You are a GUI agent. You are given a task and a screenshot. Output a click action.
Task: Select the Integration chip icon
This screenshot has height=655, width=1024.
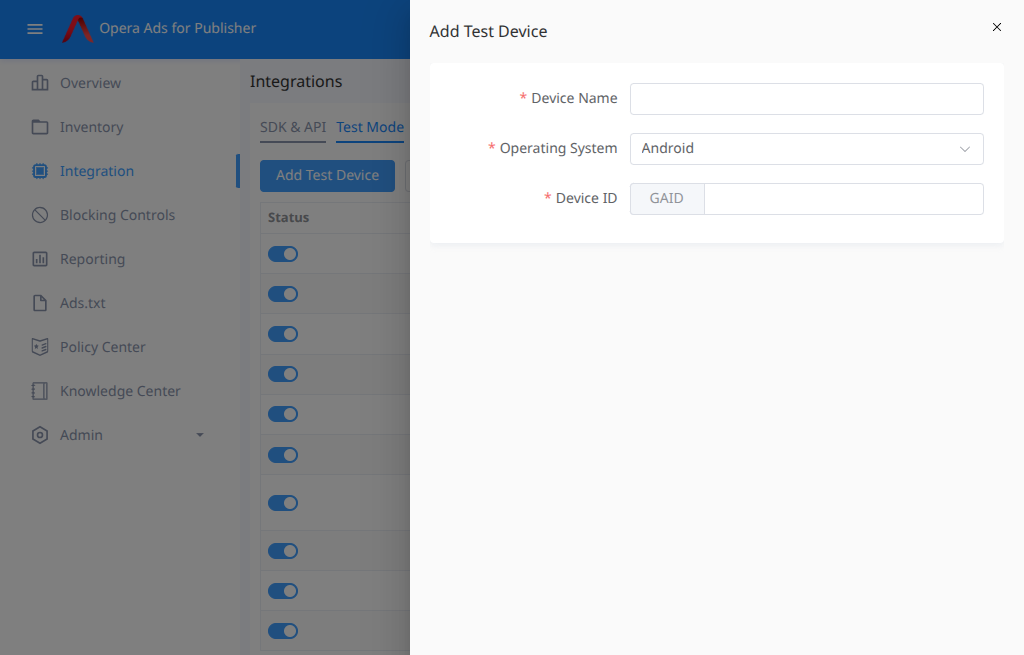point(40,171)
